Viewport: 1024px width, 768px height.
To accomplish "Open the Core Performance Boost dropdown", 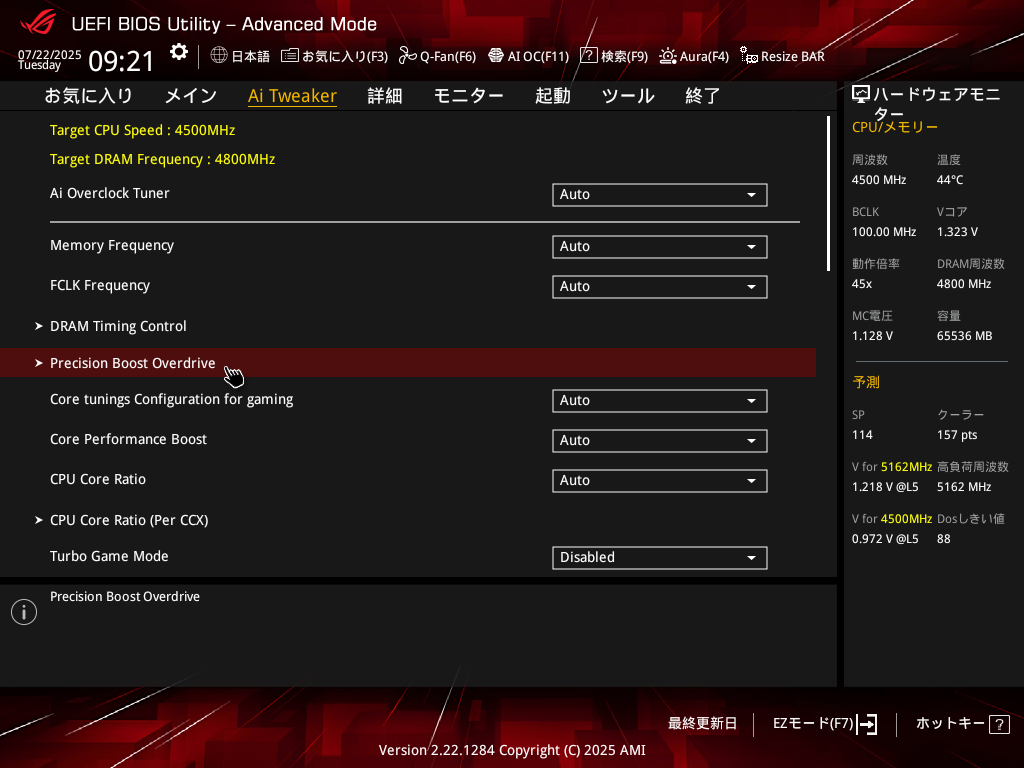I will [660, 441].
